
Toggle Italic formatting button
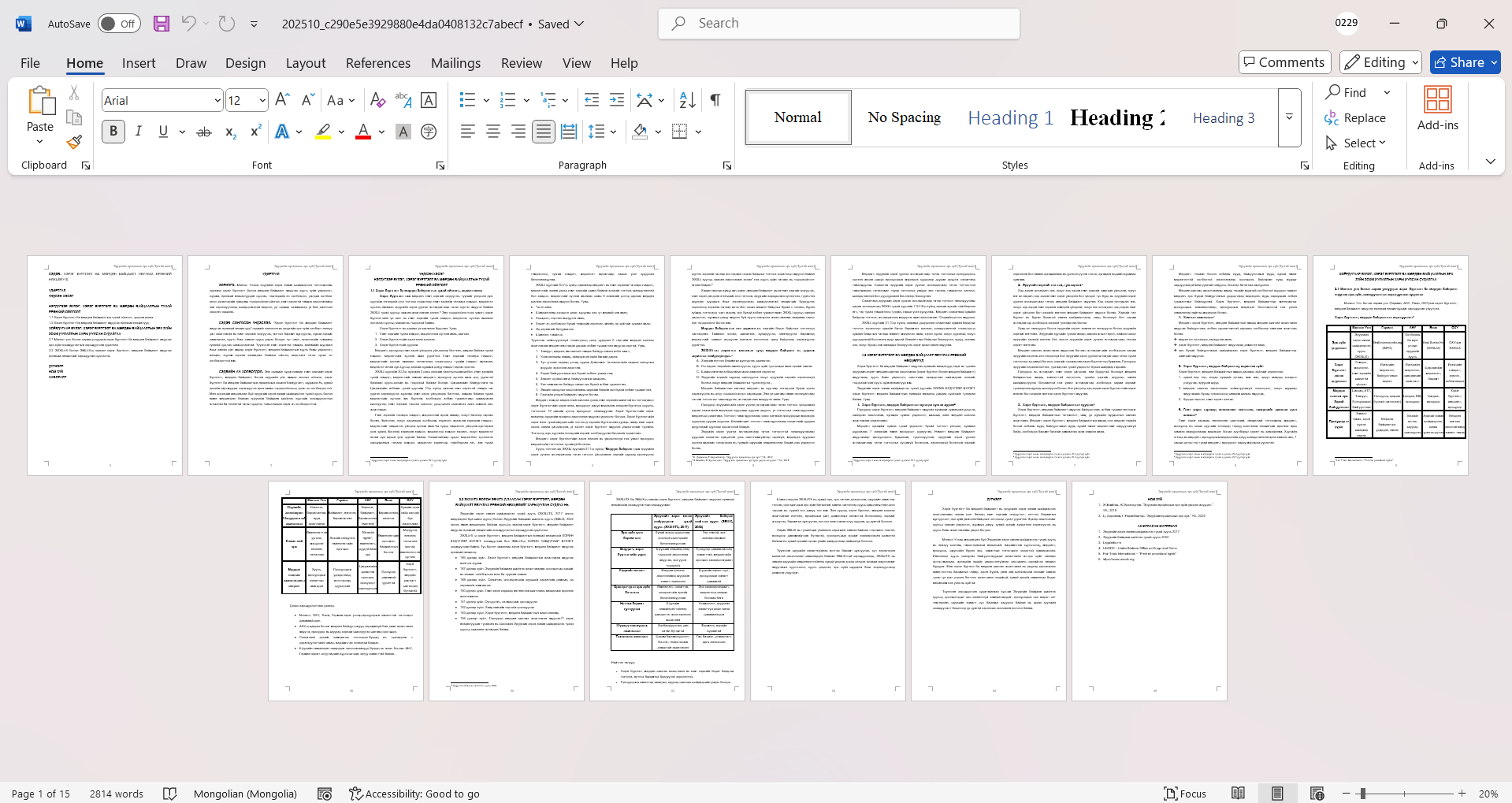139,132
